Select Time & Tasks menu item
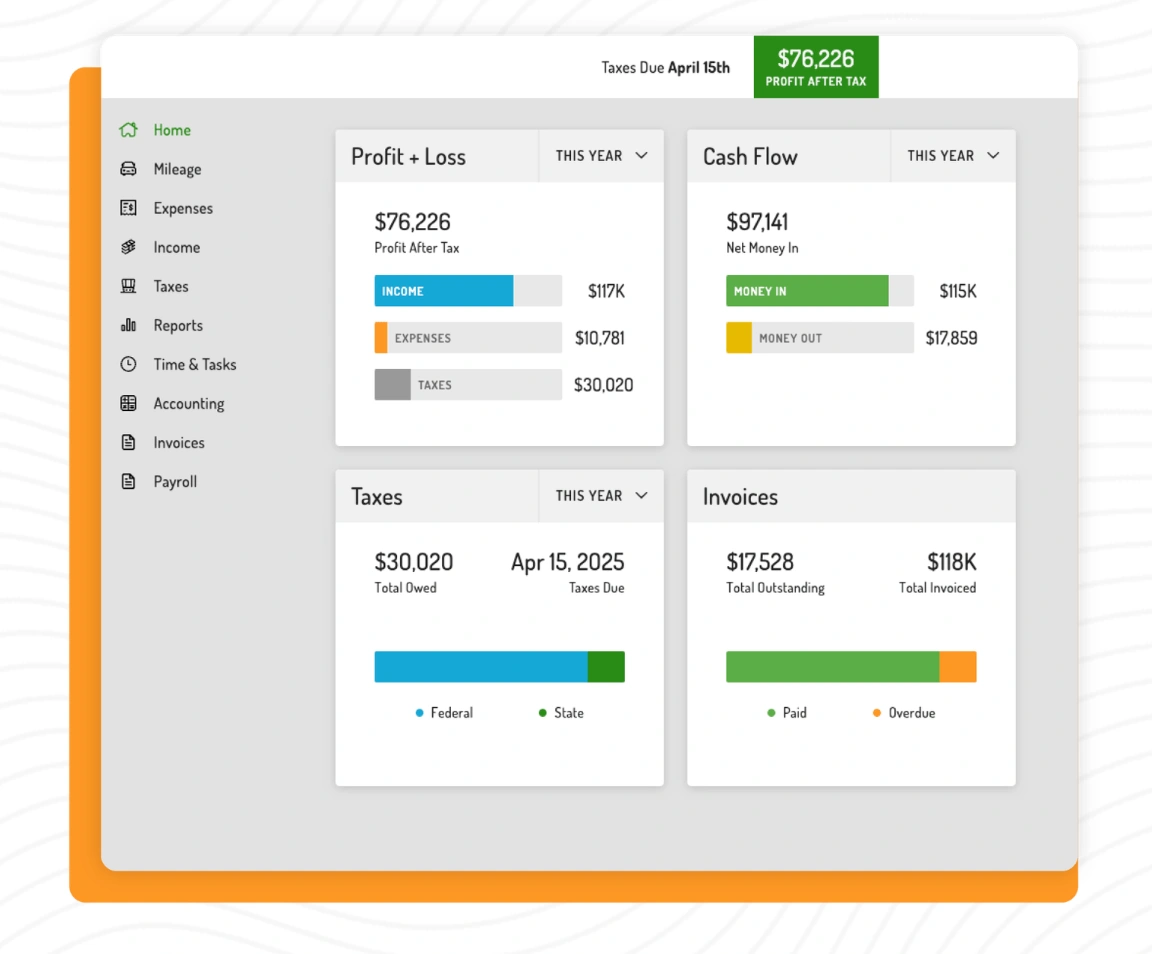Screen dimensions: 1152x954 pos(195,364)
